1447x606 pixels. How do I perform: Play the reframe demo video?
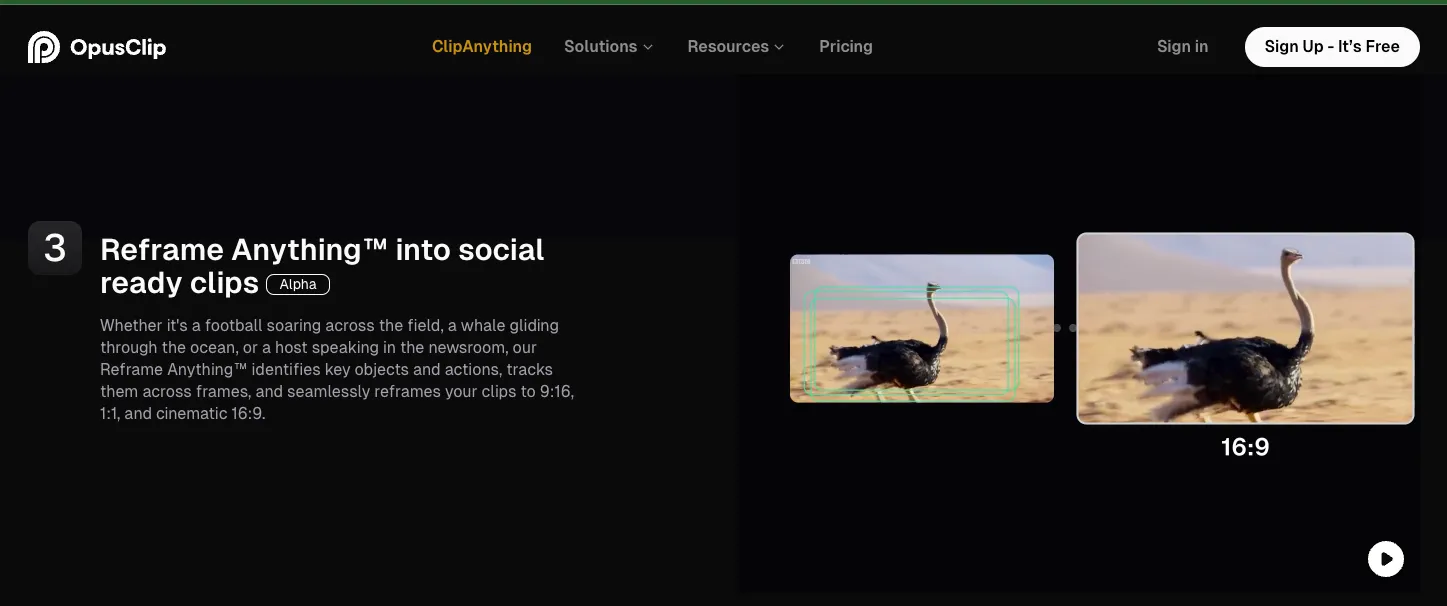click(x=1386, y=559)
